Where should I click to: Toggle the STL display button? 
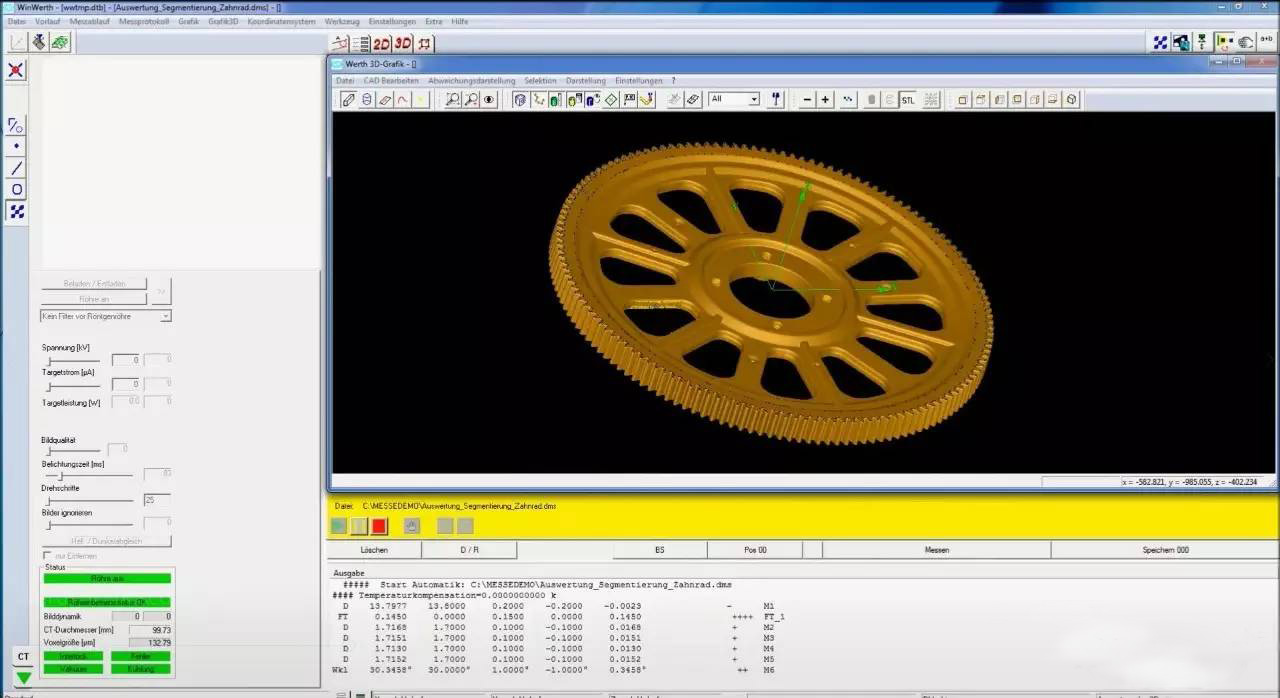coord(908,99)
